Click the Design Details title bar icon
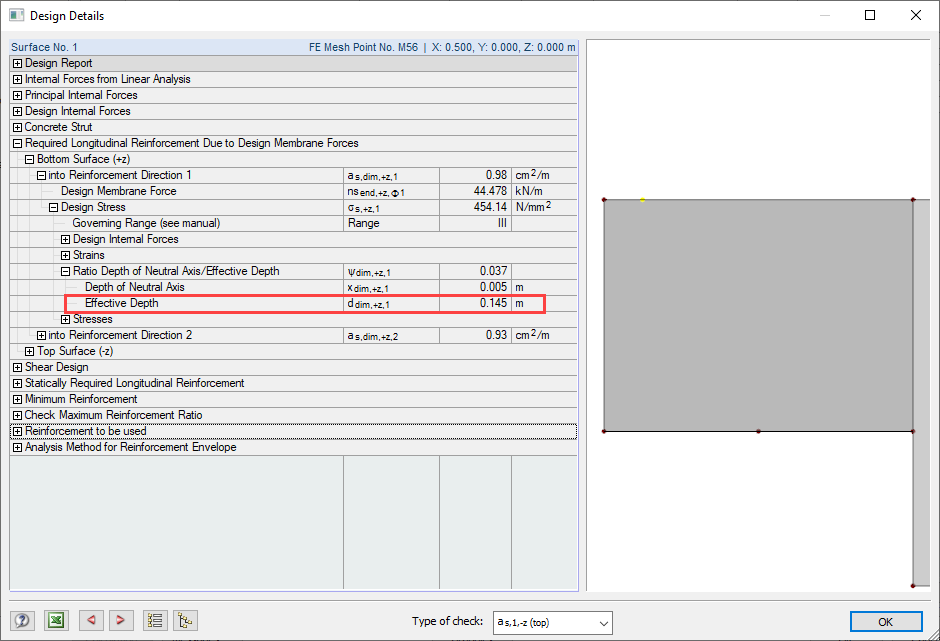 (x=14, y=14)
